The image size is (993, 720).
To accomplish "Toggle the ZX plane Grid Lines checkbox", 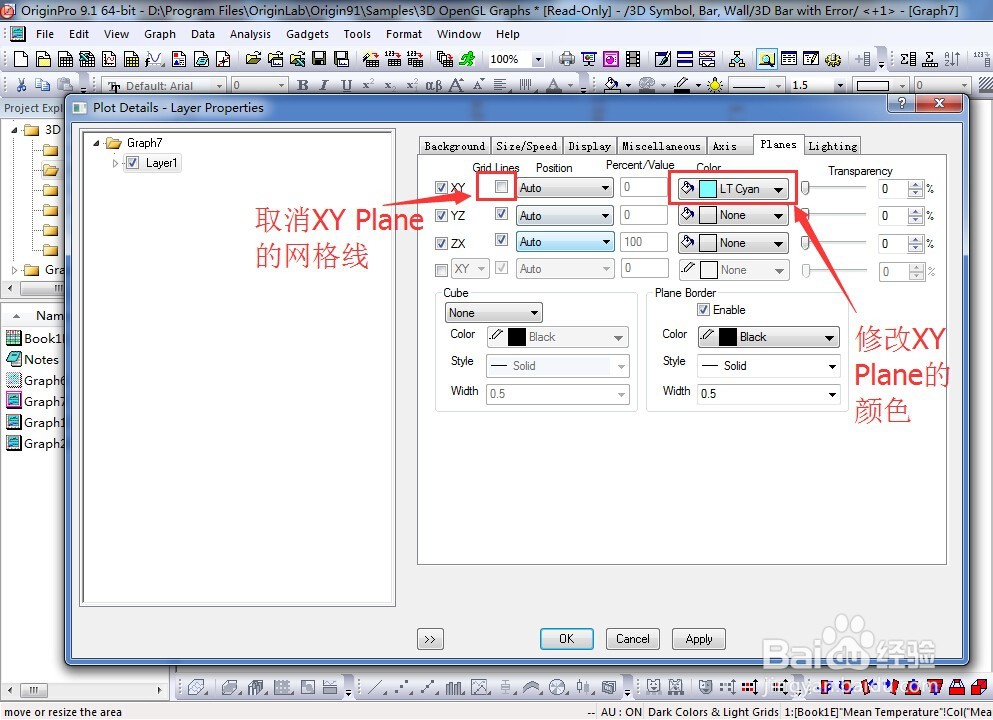I will click(502, 240).
